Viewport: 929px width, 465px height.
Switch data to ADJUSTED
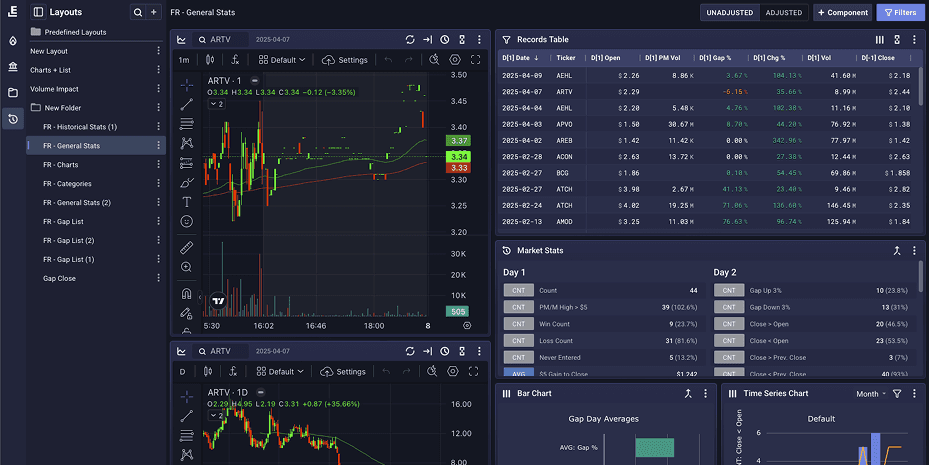click(x=784, y=12)
